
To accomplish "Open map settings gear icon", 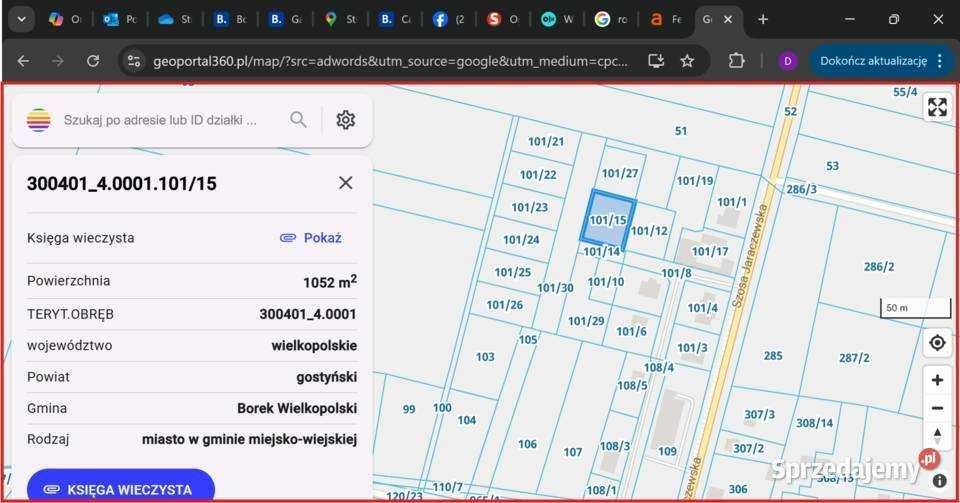I will point(345,120).
